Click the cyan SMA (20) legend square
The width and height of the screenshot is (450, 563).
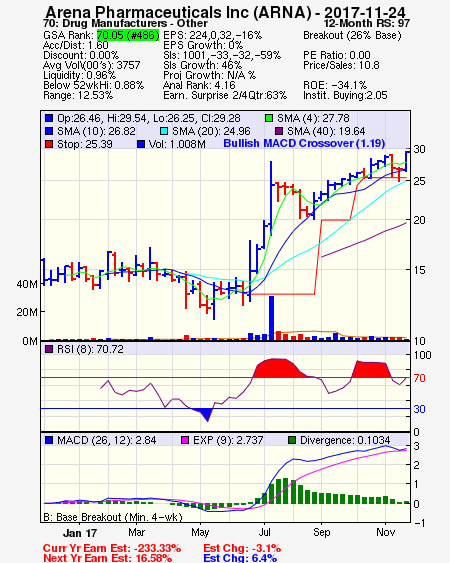(164, 131)
